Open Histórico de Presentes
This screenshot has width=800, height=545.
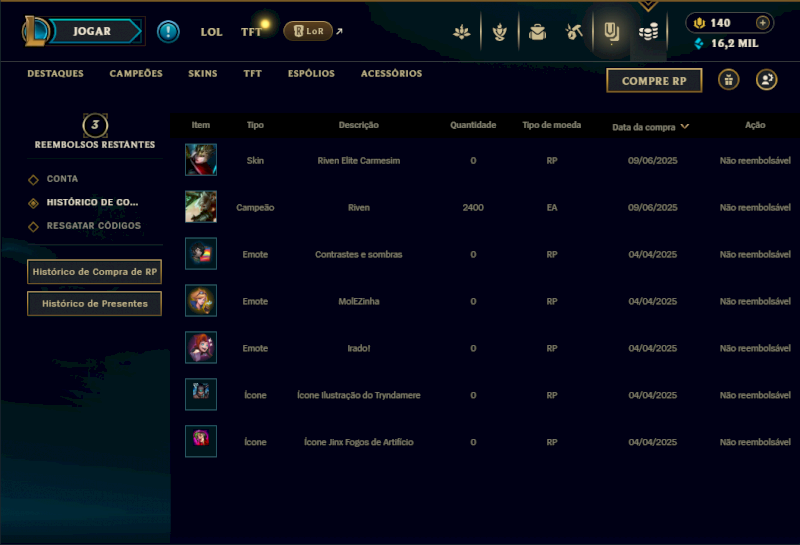point(94,304)
